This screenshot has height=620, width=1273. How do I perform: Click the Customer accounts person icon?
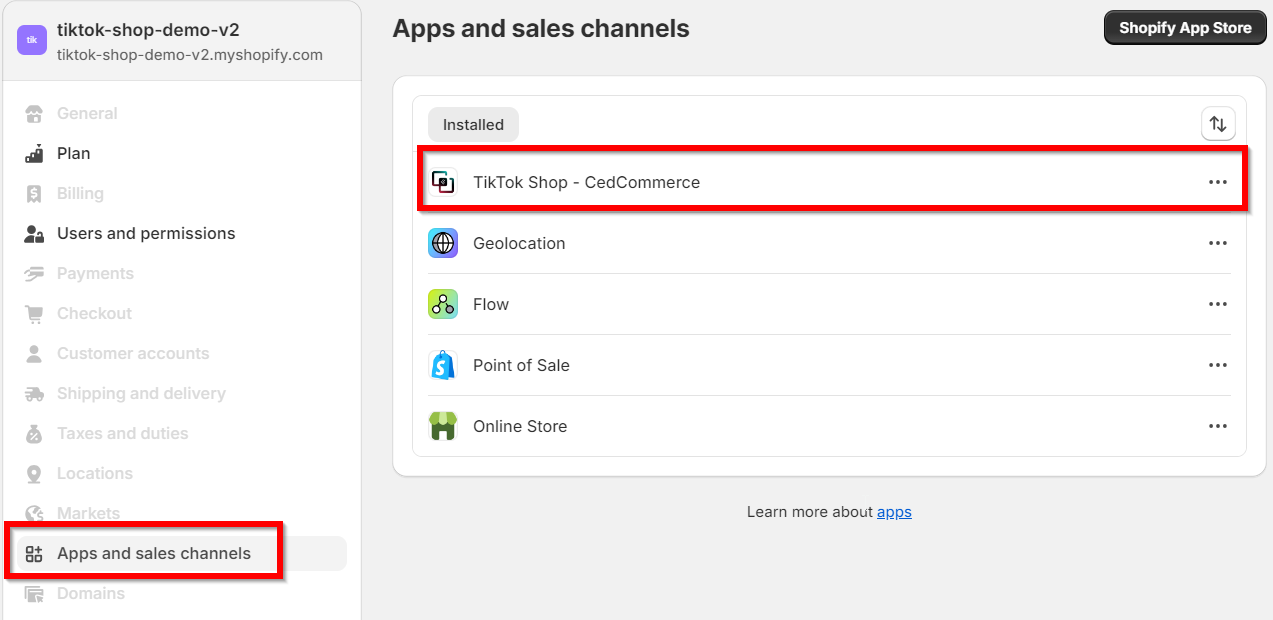click(35, 353)
